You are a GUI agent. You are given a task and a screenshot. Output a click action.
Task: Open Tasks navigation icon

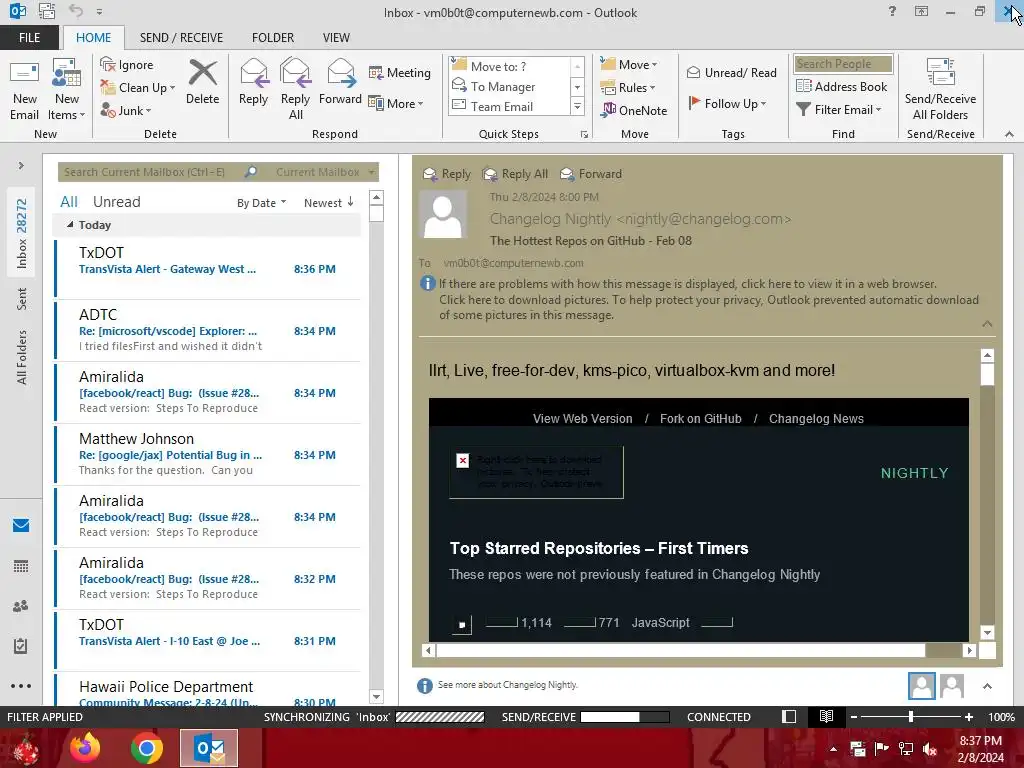pos(21,647)
